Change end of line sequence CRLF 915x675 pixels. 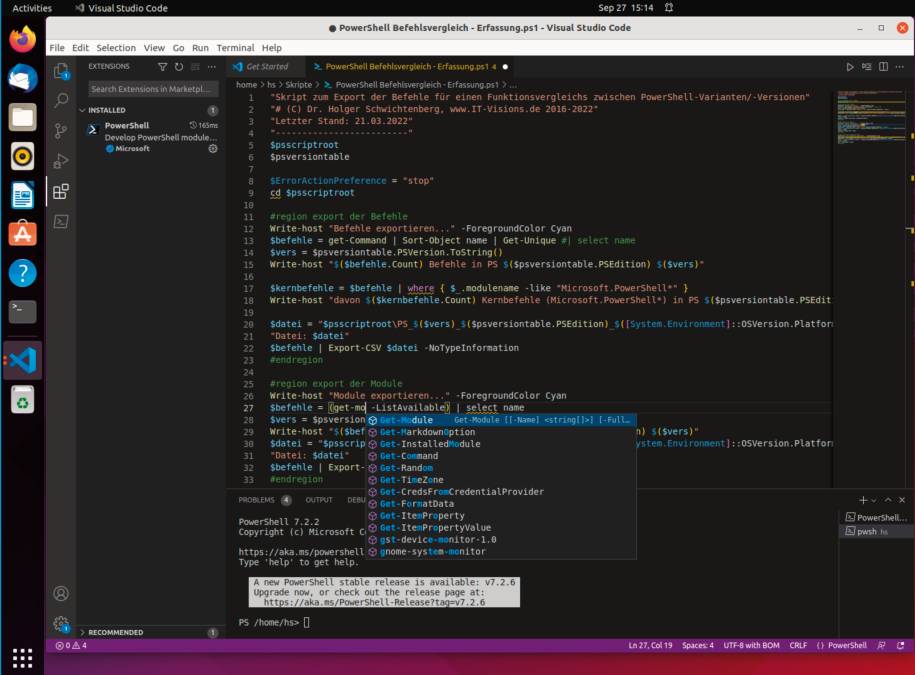tap(798, 645)
